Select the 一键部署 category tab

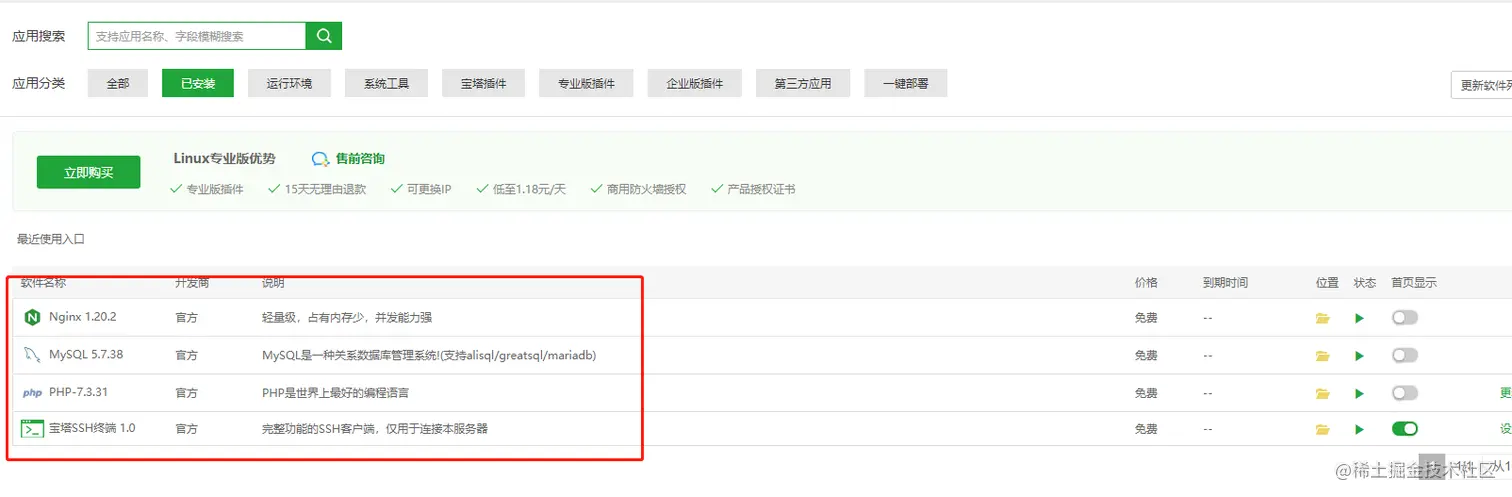point(906,83)
